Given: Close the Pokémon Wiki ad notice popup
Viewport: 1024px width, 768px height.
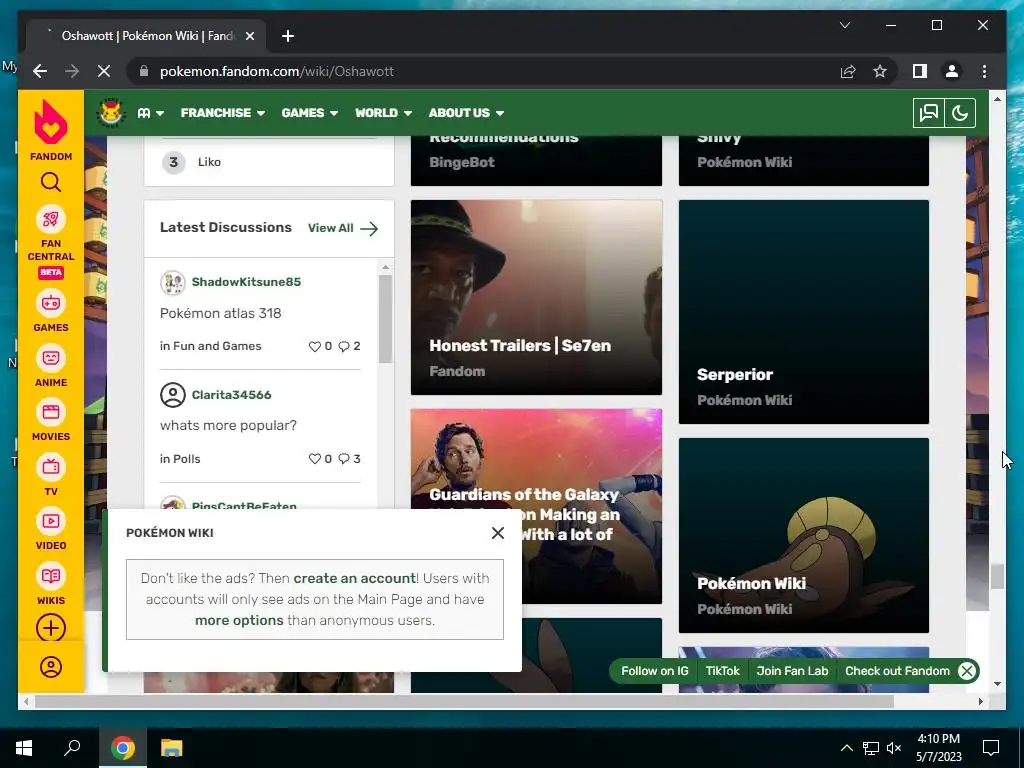Looking at the screenshot, I should point(498,533).
